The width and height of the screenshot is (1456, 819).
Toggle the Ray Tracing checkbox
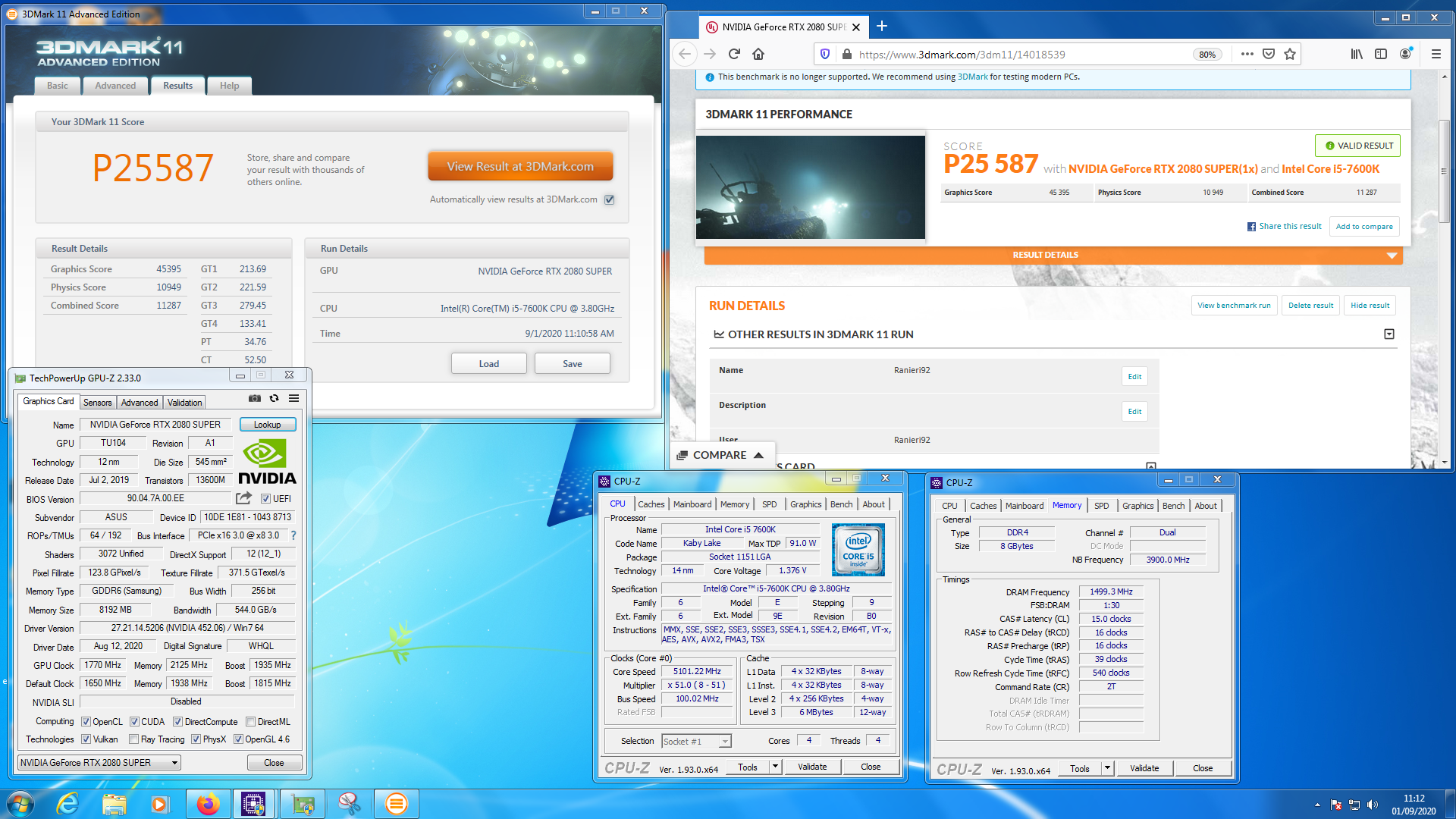point(133,739)
